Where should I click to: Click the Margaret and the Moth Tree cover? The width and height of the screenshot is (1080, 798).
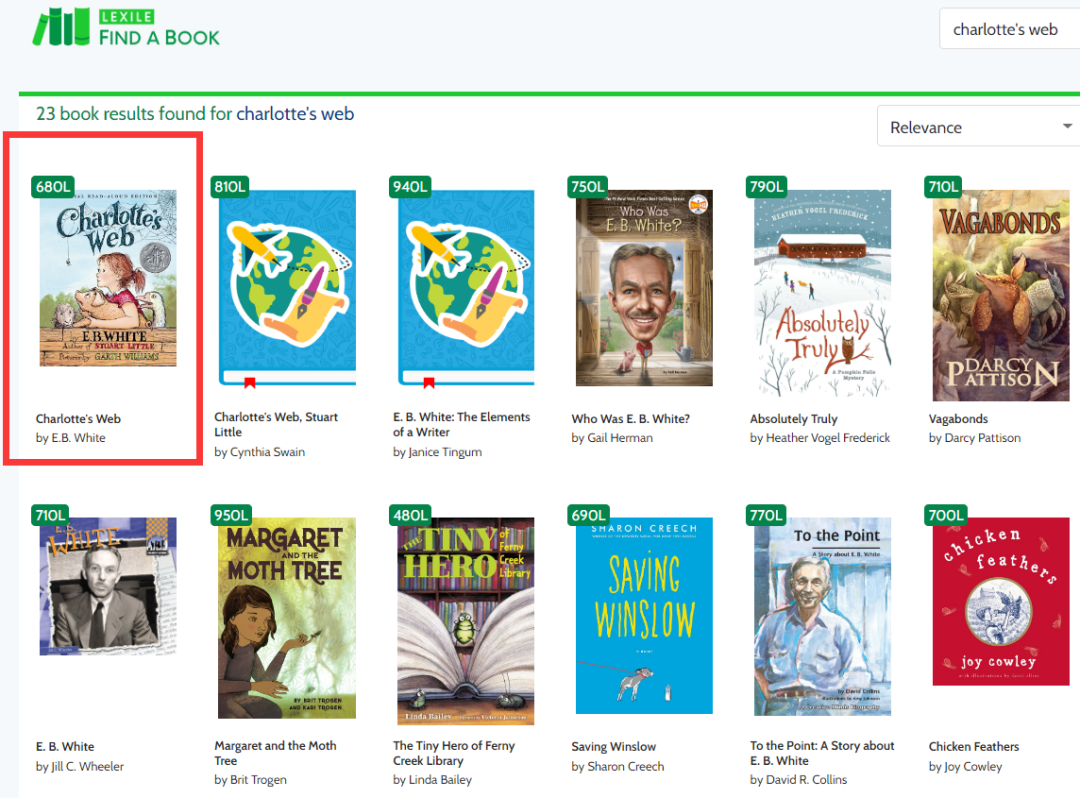(x=286, y=617)
